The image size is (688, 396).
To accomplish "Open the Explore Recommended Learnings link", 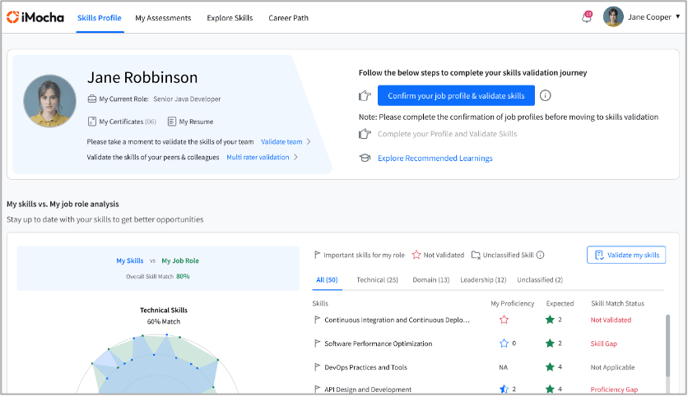I will pyautogui.click(x=435, y=158).
